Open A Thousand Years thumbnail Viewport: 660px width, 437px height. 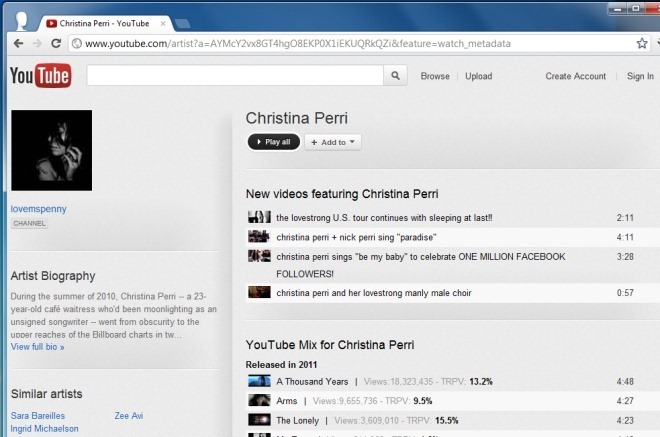pos(259,381)
